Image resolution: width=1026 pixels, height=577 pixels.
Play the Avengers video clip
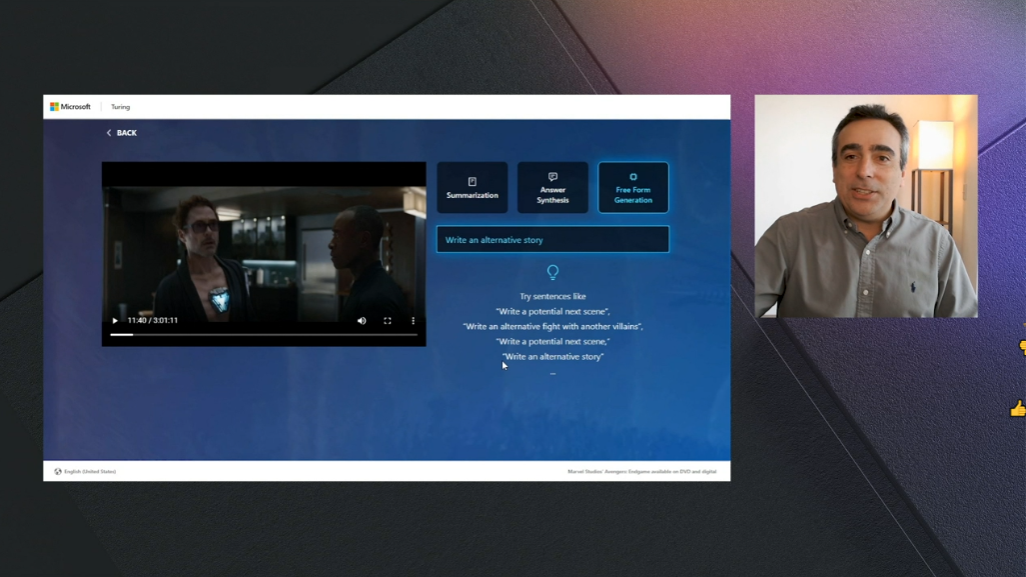(x=115, y=321)
